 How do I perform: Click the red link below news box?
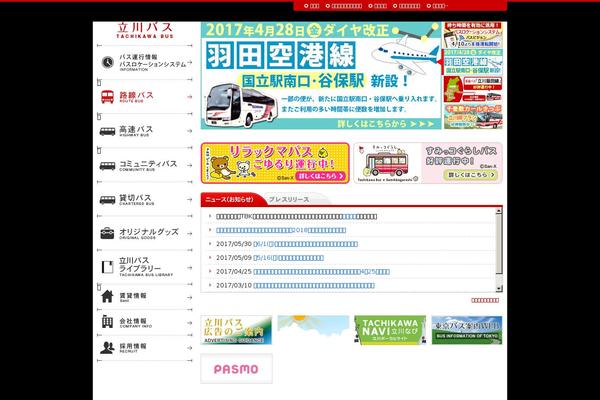pos(485,300)
